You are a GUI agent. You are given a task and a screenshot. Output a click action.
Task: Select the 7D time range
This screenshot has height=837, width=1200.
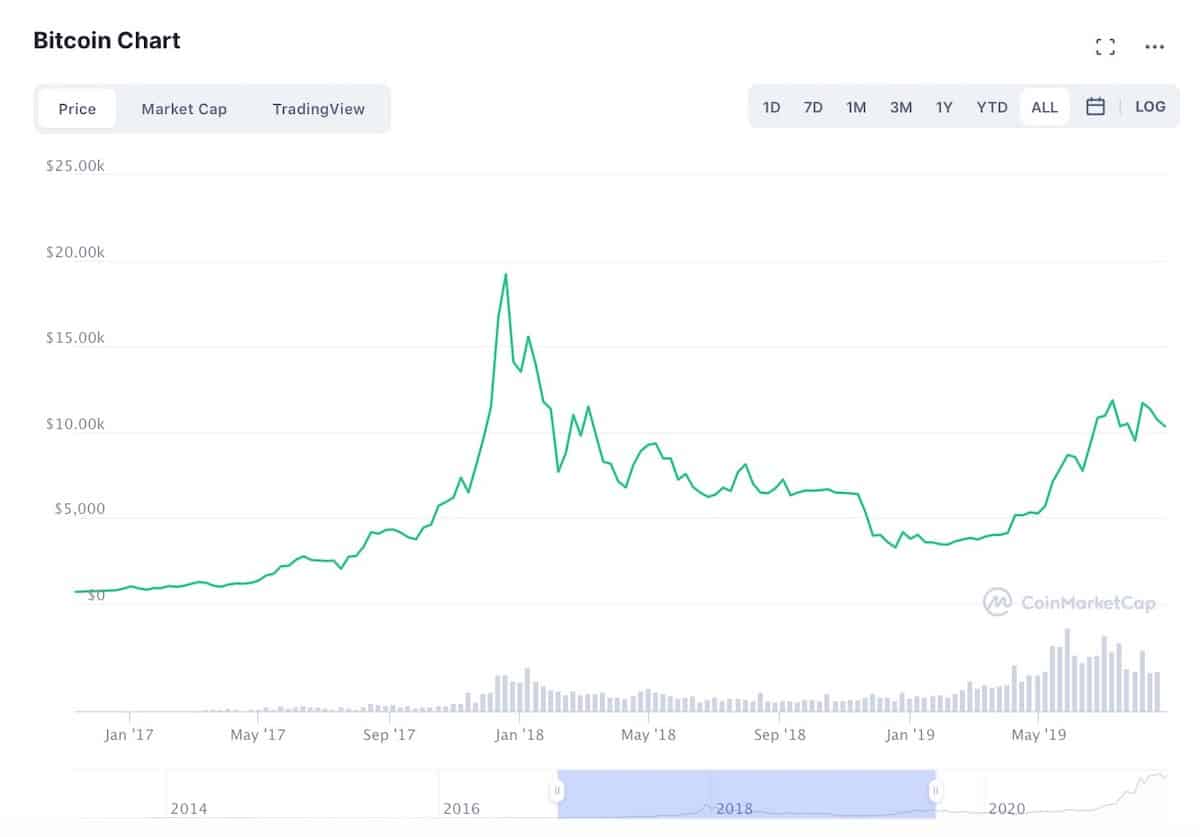[x=813, y=106]
